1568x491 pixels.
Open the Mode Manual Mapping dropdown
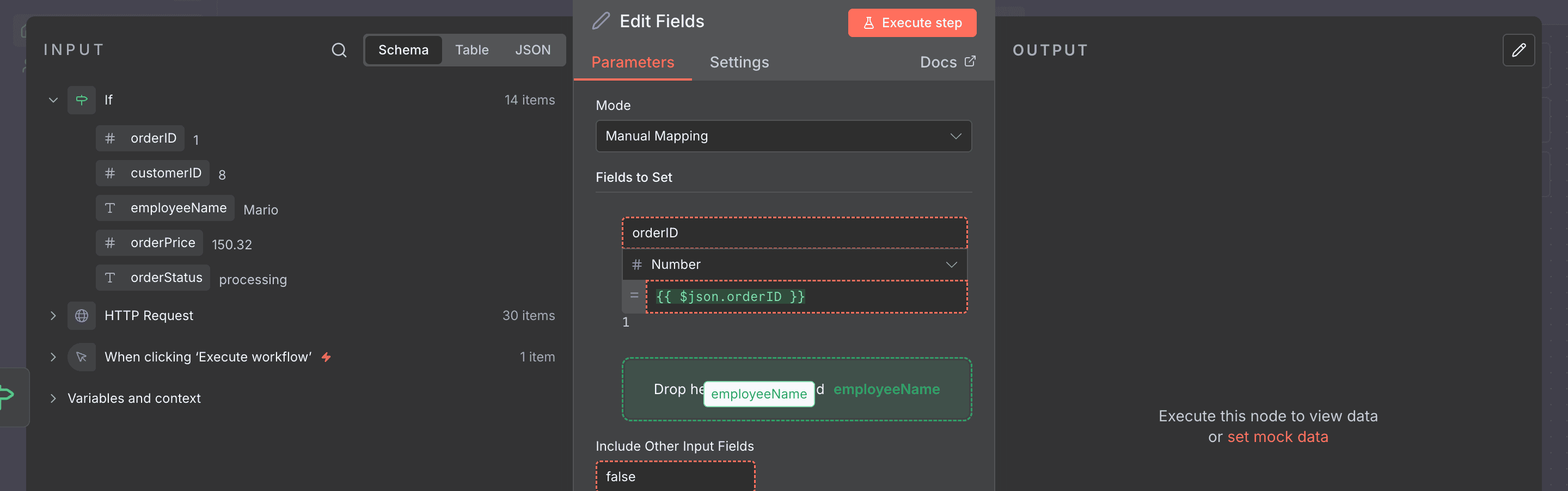pos(783,136)
